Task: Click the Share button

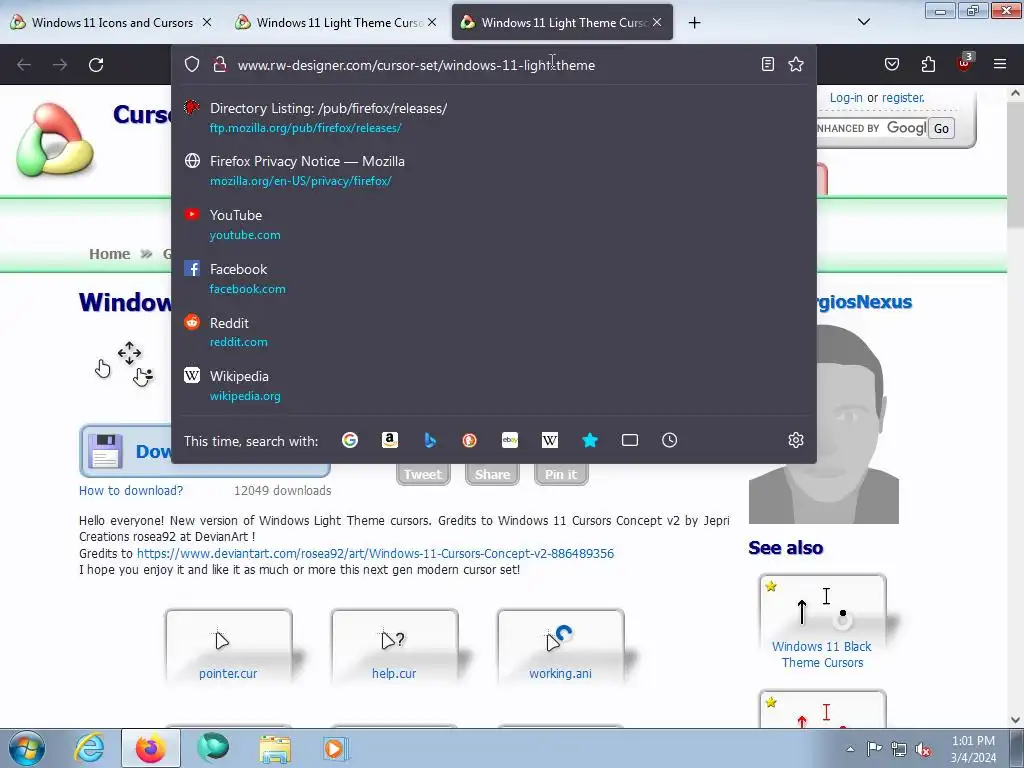Action: pos(492,474)
